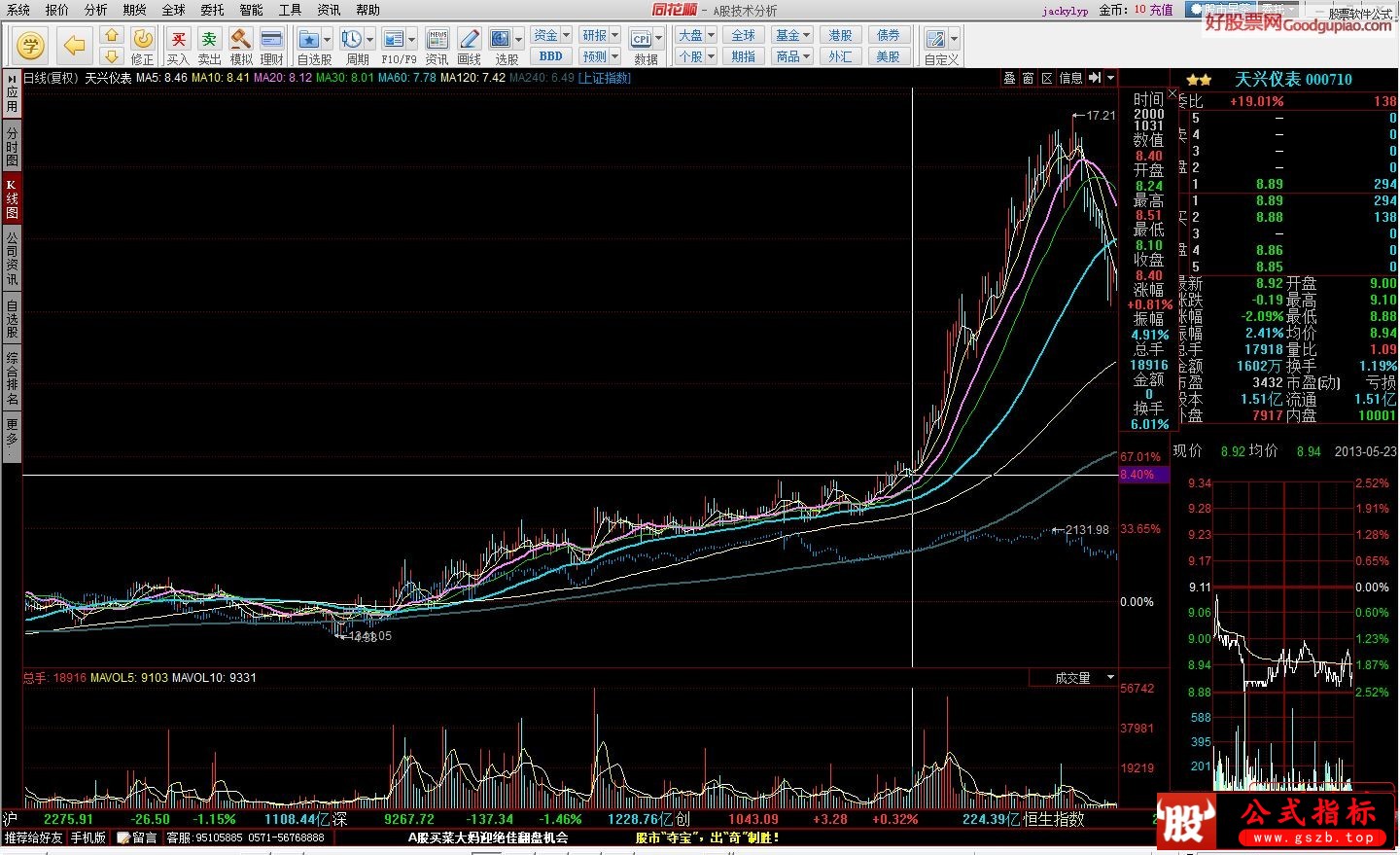Collapse the right quote panel arrow icon
Image resolution: width=1400 pixels, height=855 pixels.
tap(1095, 78)
